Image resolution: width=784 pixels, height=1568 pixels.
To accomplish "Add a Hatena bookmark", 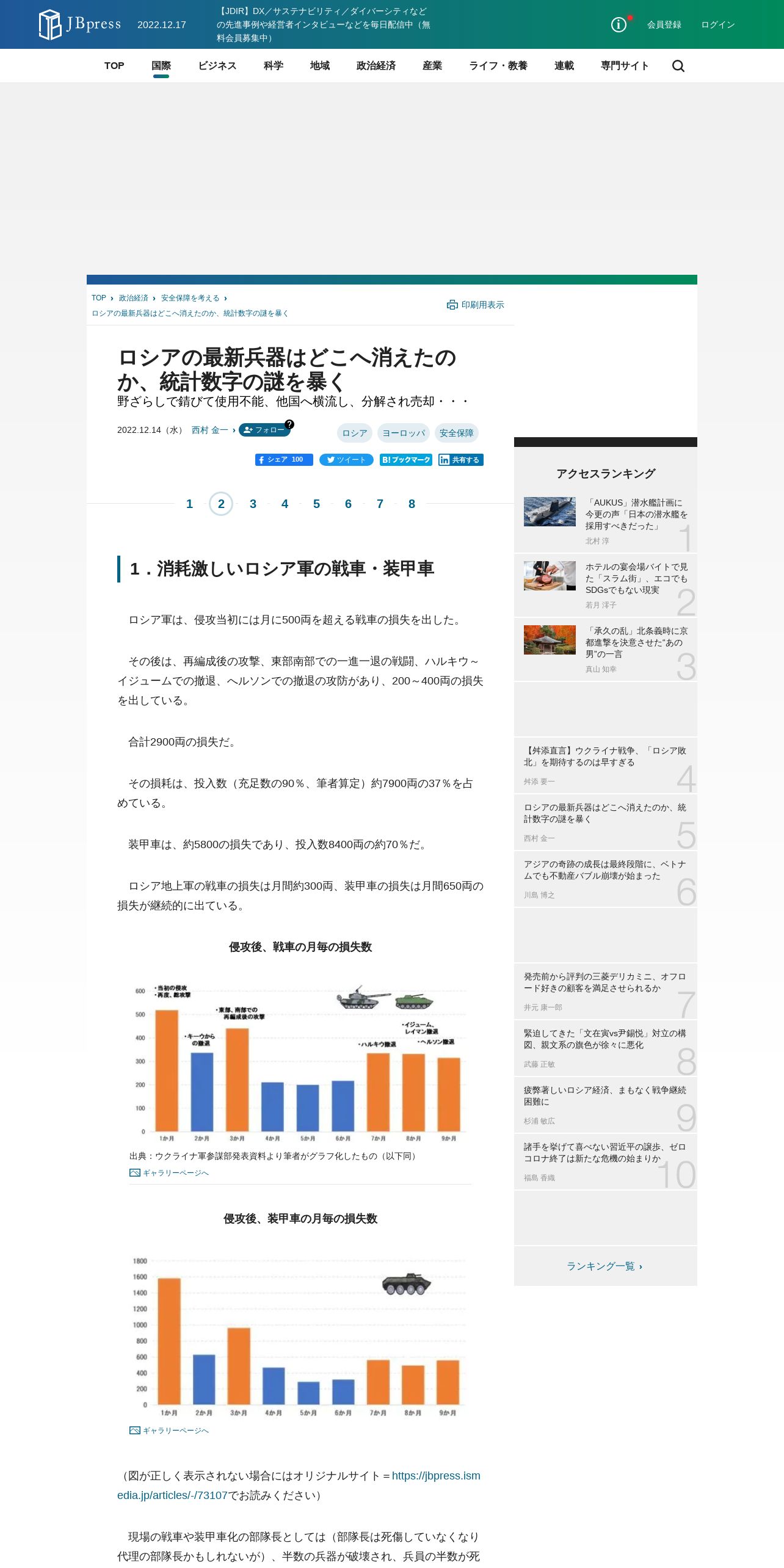I will 405,460.
